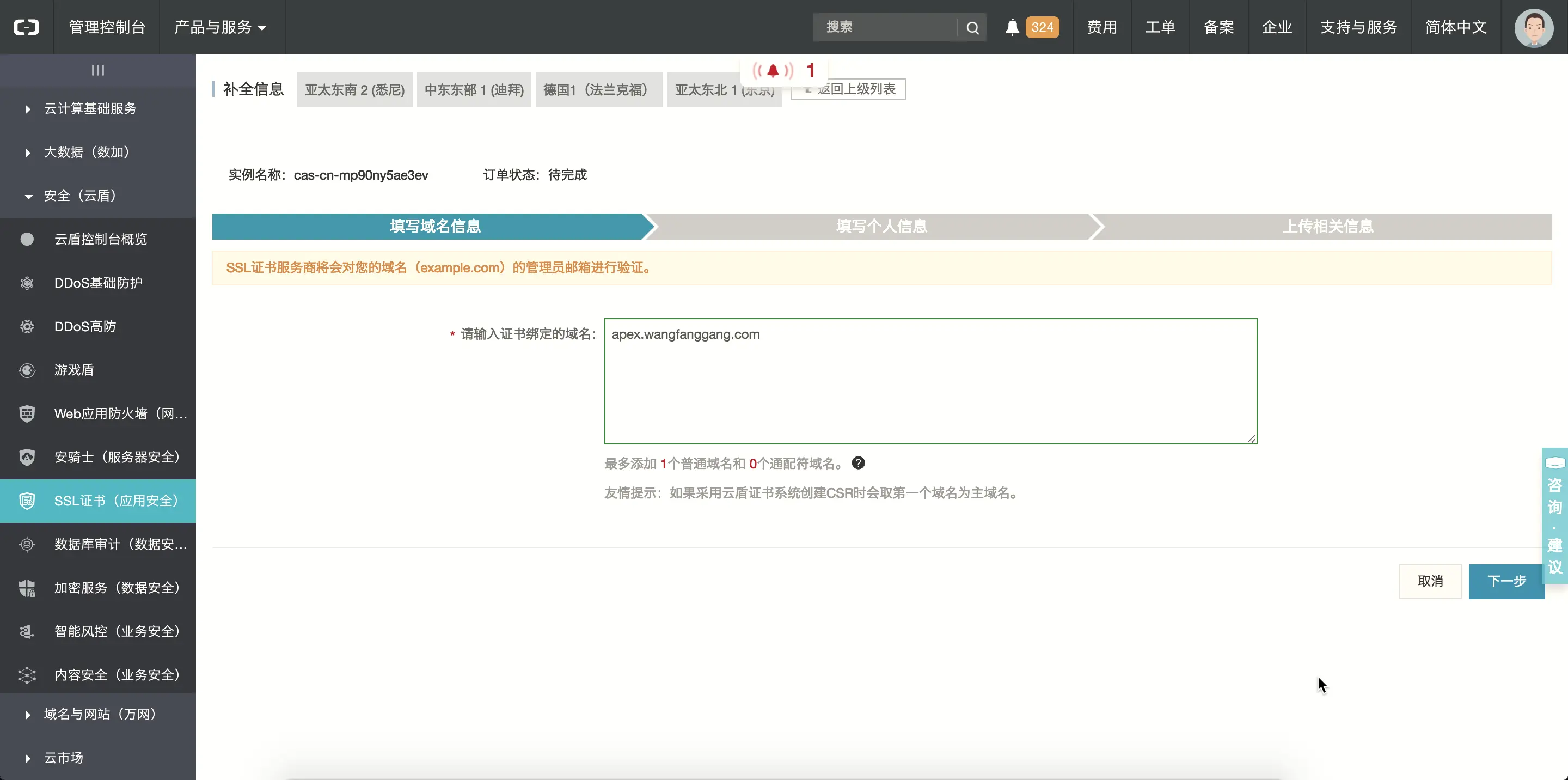Click the question mark help icon
The image size is (1568, 780).
point(858,464)
